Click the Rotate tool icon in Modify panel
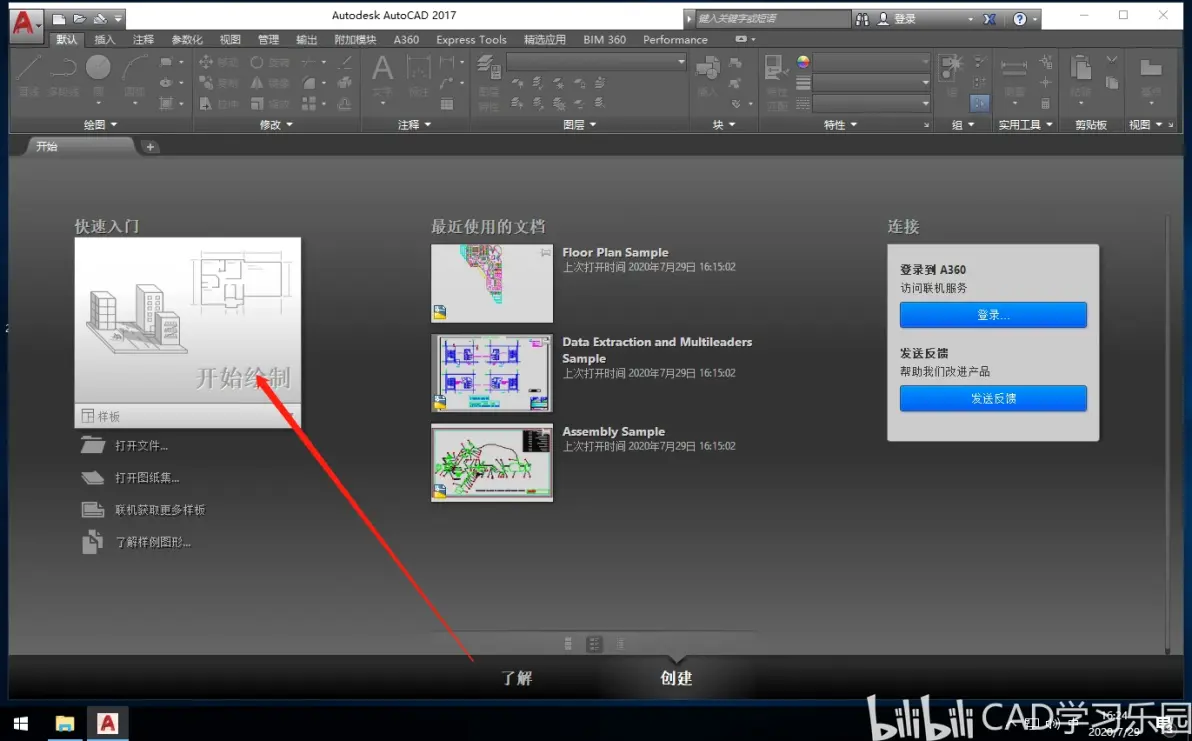The image size is (1192, 741). [x=257, y=62]
